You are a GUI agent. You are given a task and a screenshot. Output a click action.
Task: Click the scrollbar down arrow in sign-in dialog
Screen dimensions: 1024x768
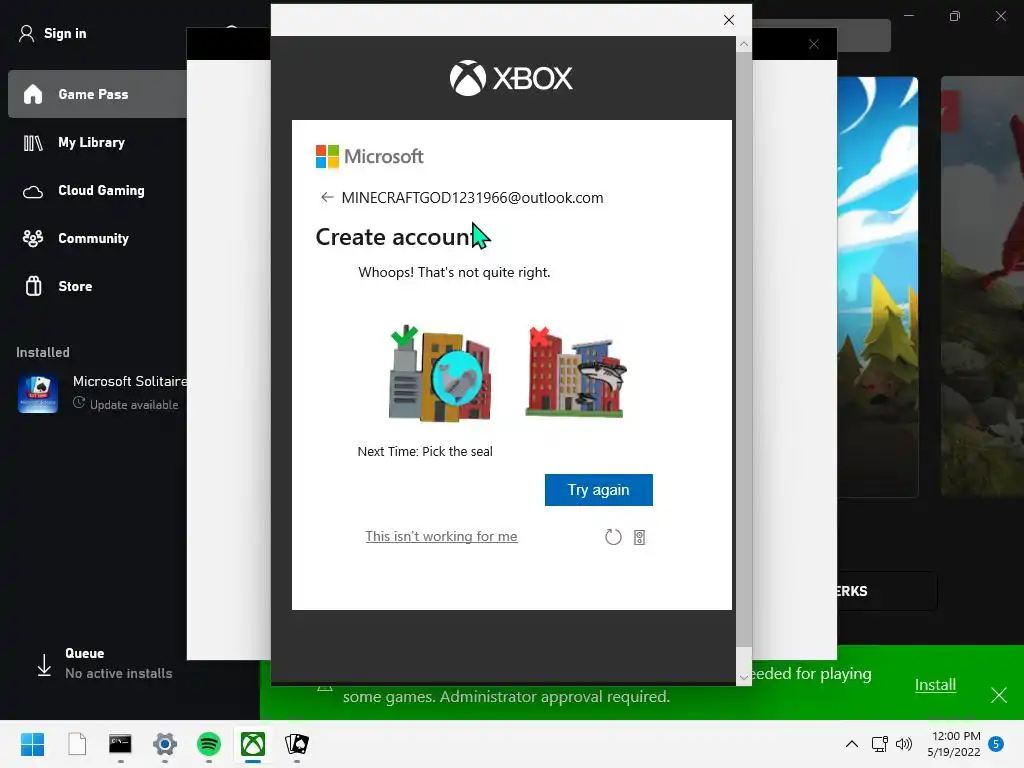tap(744, 677)
